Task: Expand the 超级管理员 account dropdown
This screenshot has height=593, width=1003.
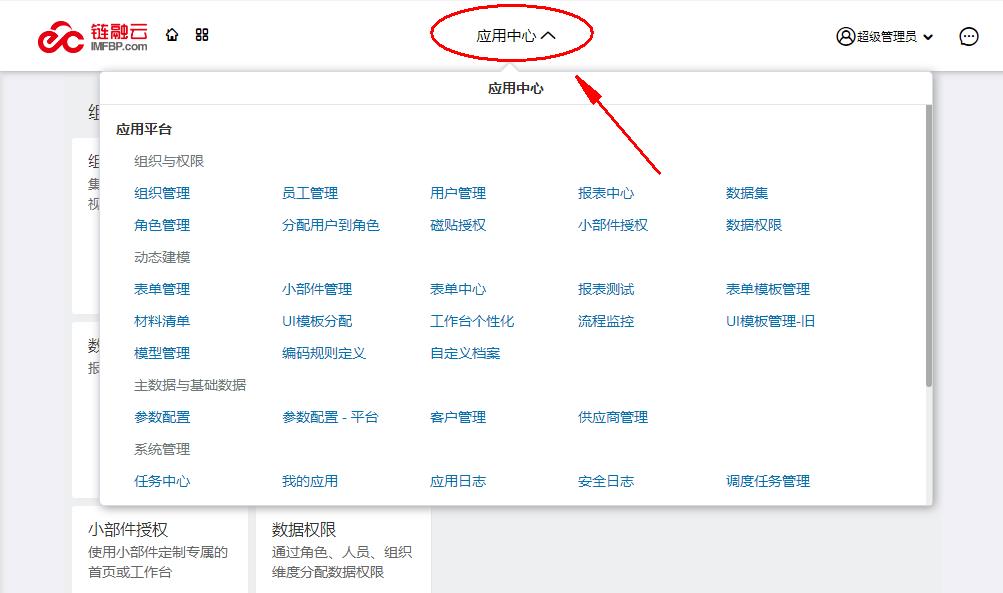Action: click(x=927, y=36)
